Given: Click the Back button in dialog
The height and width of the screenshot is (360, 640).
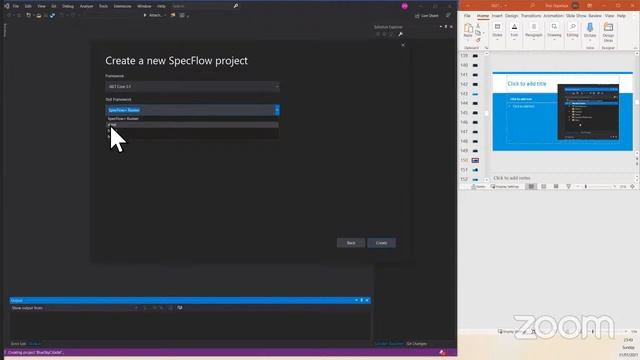Looking at the screenshot, I should tap(351, 243).
